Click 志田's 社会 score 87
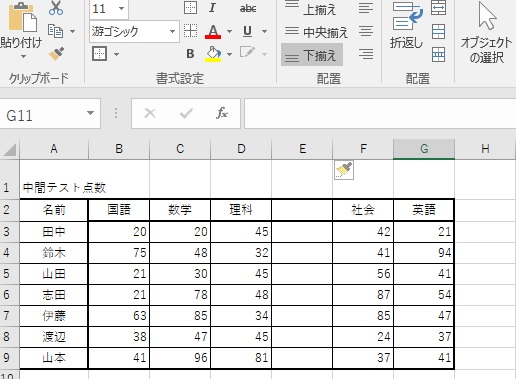 (x=363, y=295)
